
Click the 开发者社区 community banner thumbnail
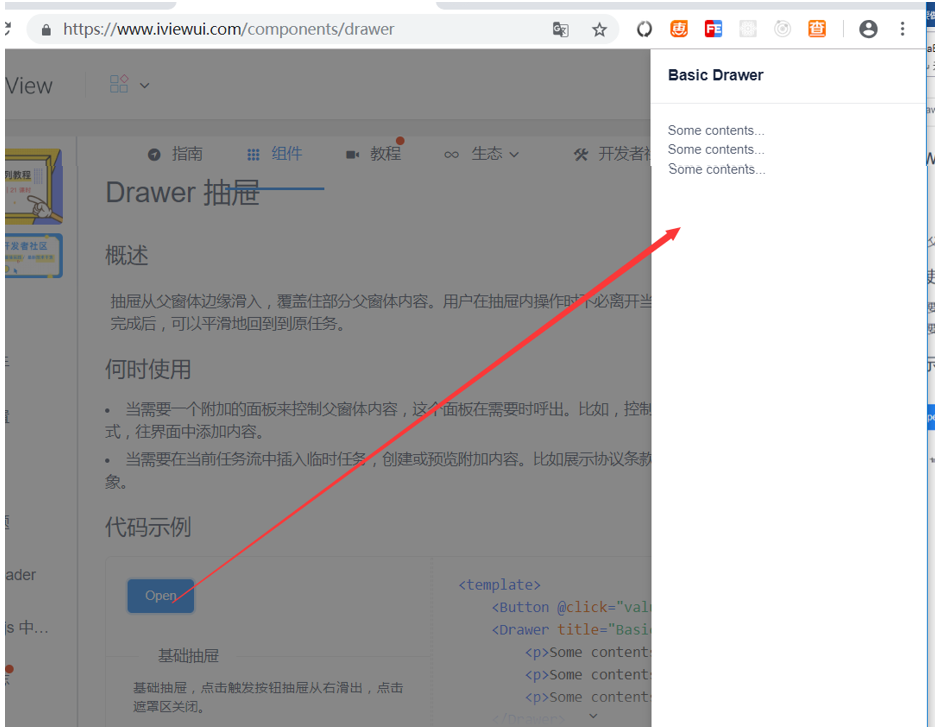[33, 256]
